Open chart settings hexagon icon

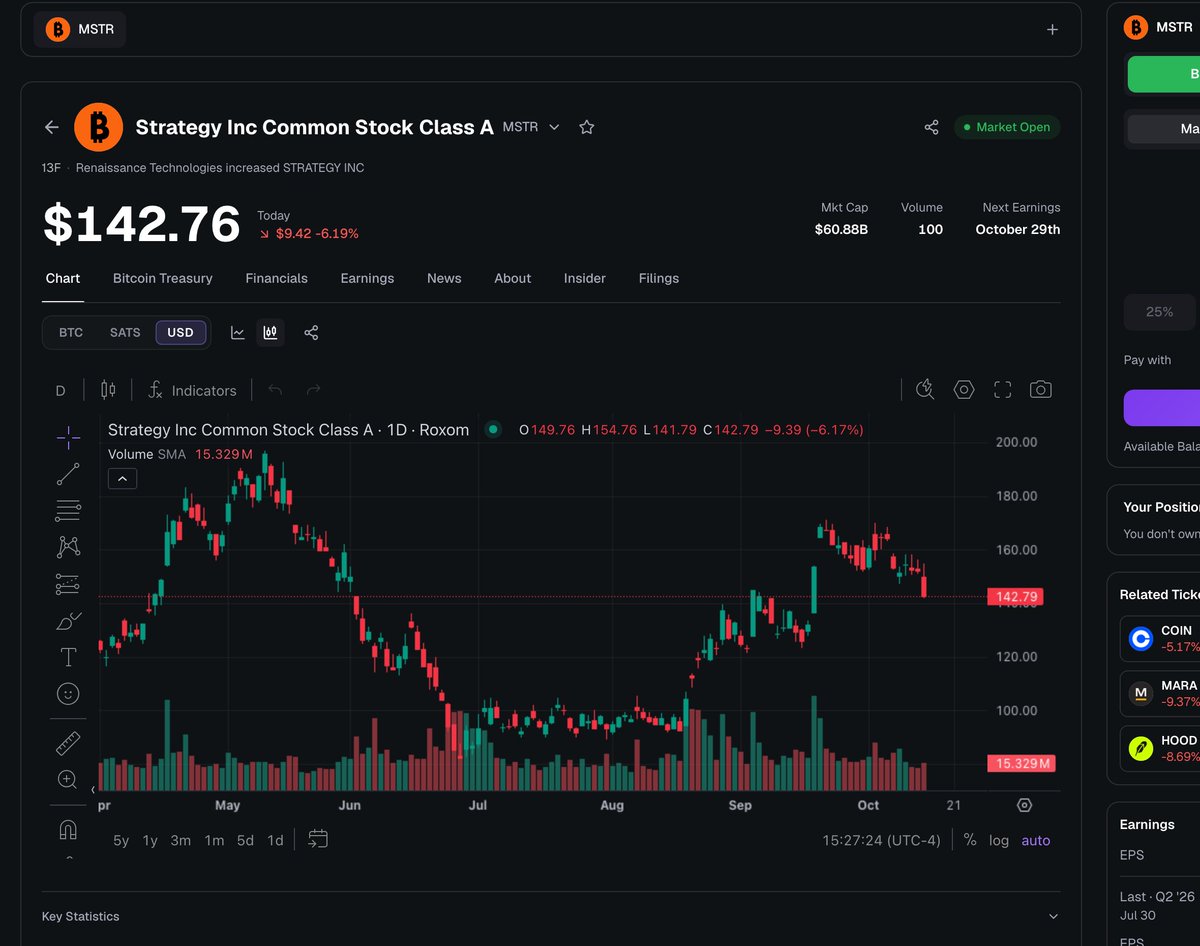[x=964, y=390]
